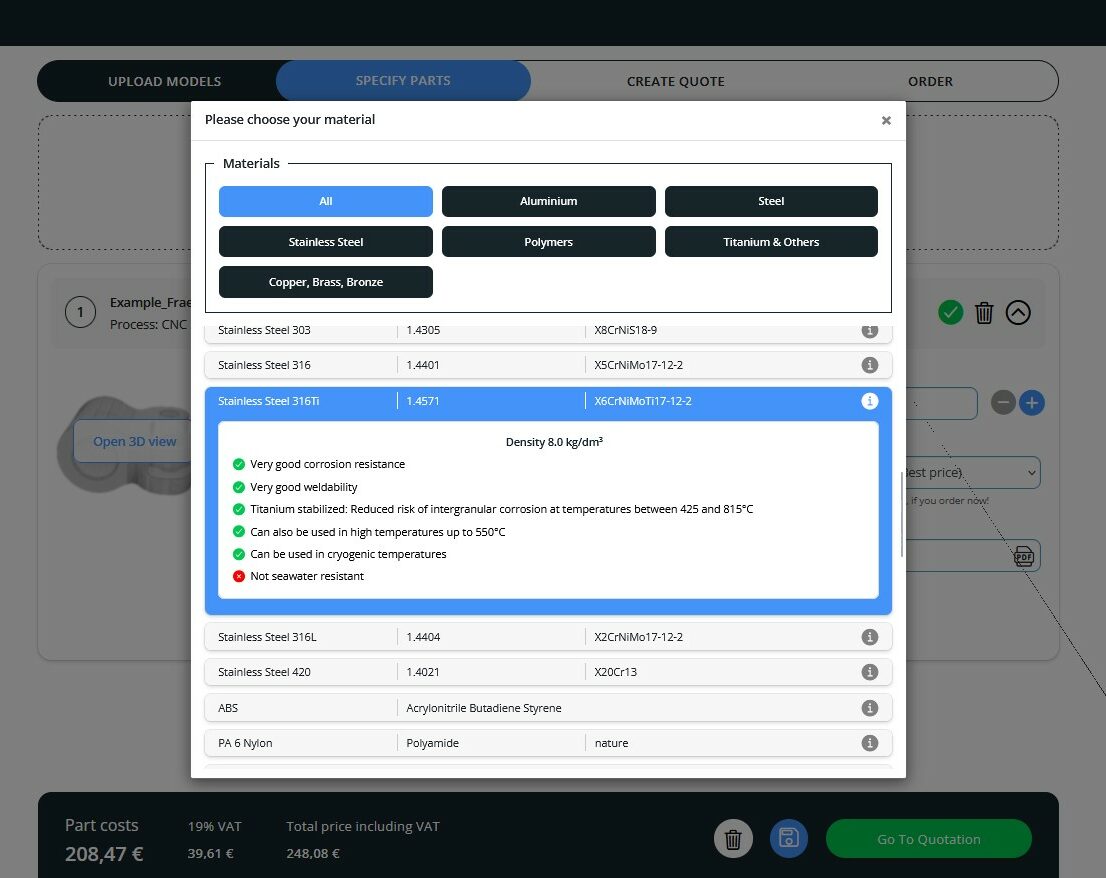The image size is (1106, 878).
Task: Click the Go To Quotation button
Action: coord(928,839)
